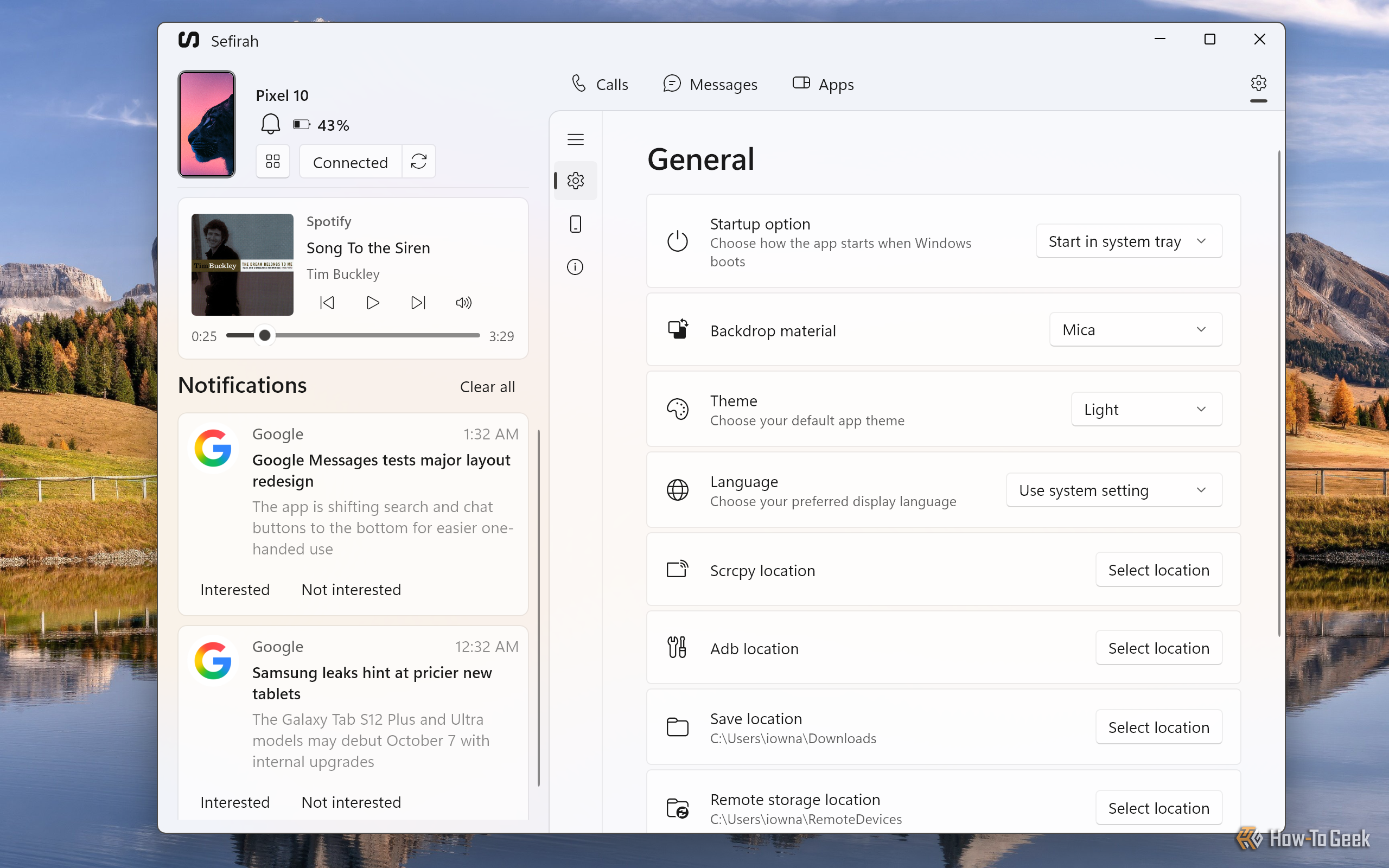Open the About info icon in sidebar
The image size is (1389, 868).
(x=575, y=267)
